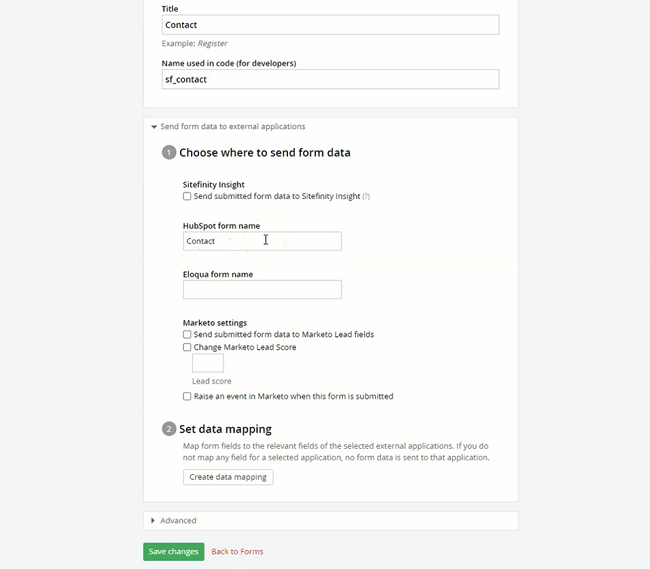Click the Sitefinity Insight help question mark icon

(366, 196)
